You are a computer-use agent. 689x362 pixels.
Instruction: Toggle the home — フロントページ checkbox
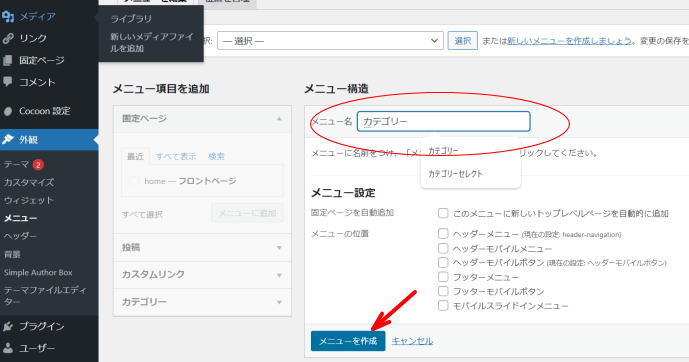coord(134,181)
